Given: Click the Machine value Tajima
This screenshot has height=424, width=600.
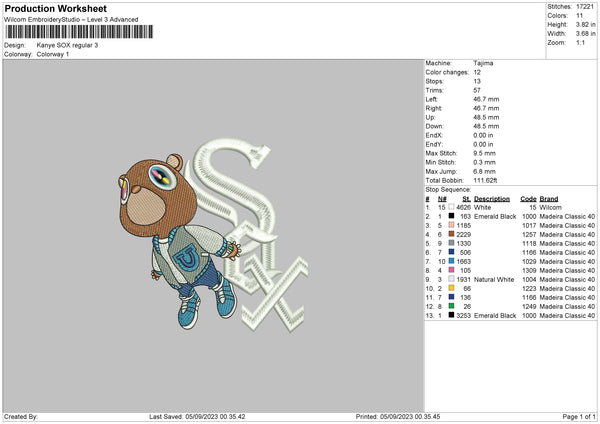Looking at the screenshot, I should [483, 63].
